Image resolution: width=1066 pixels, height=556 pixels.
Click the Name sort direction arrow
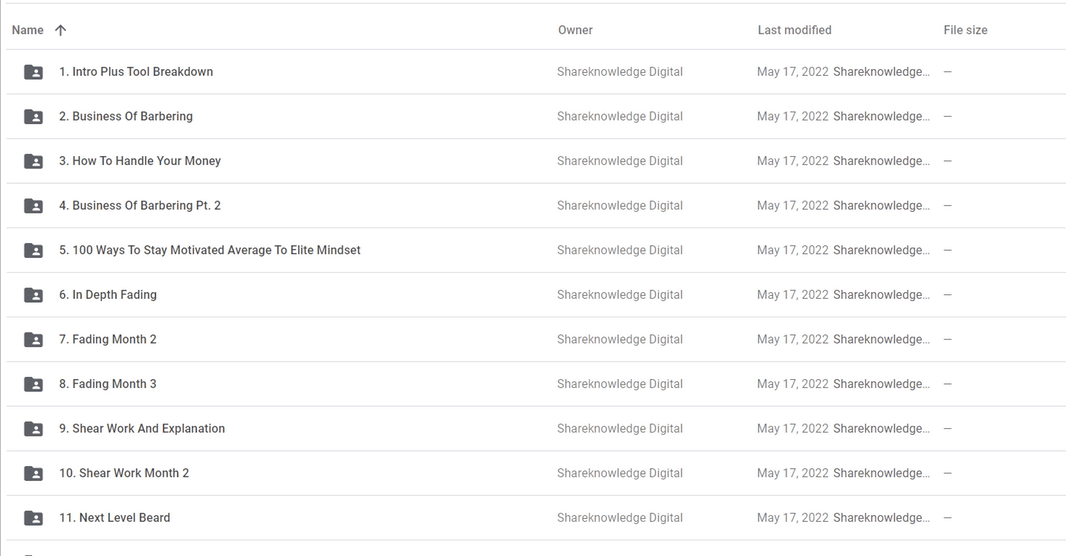pyautogui.click(x=61, y=30)
